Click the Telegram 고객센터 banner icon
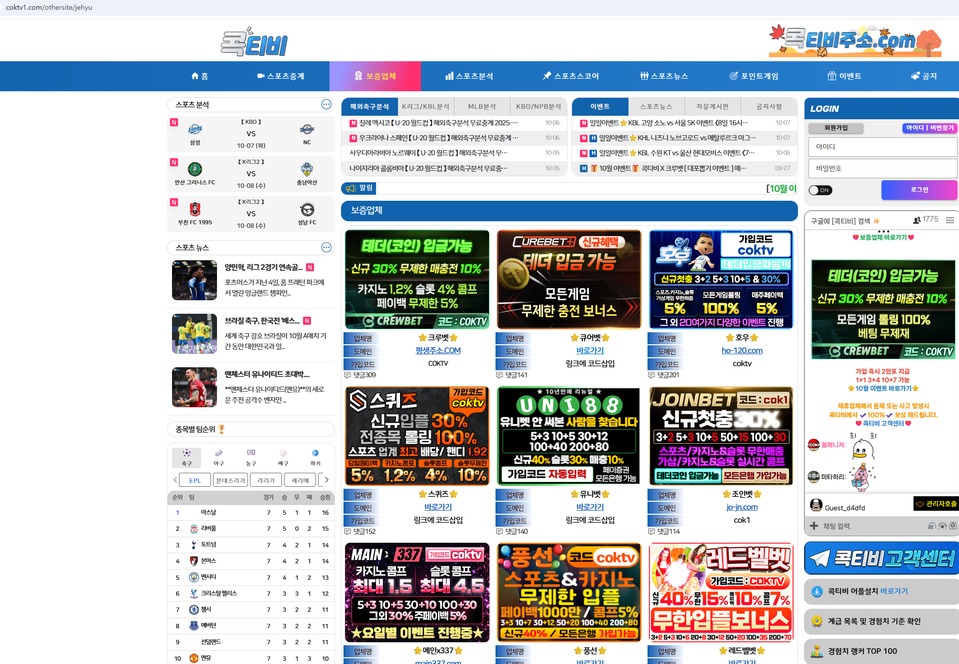Screen dimensions: 959x664 tap(820, 558)
